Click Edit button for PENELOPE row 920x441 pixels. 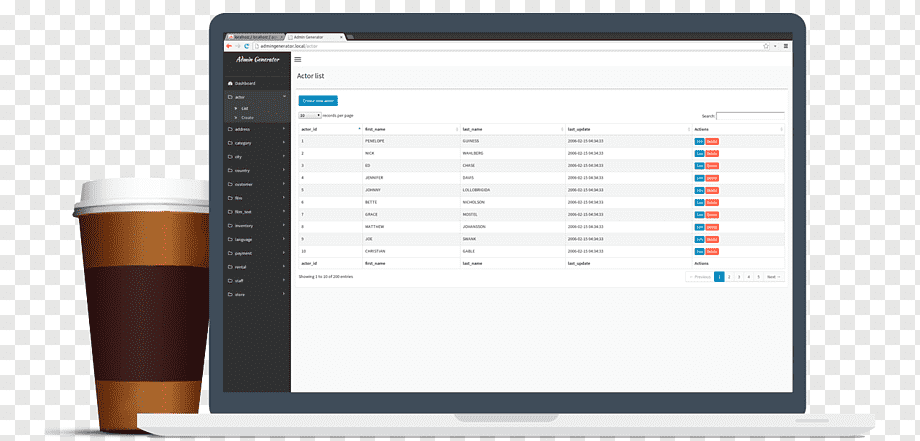click(x=699, y=141)
